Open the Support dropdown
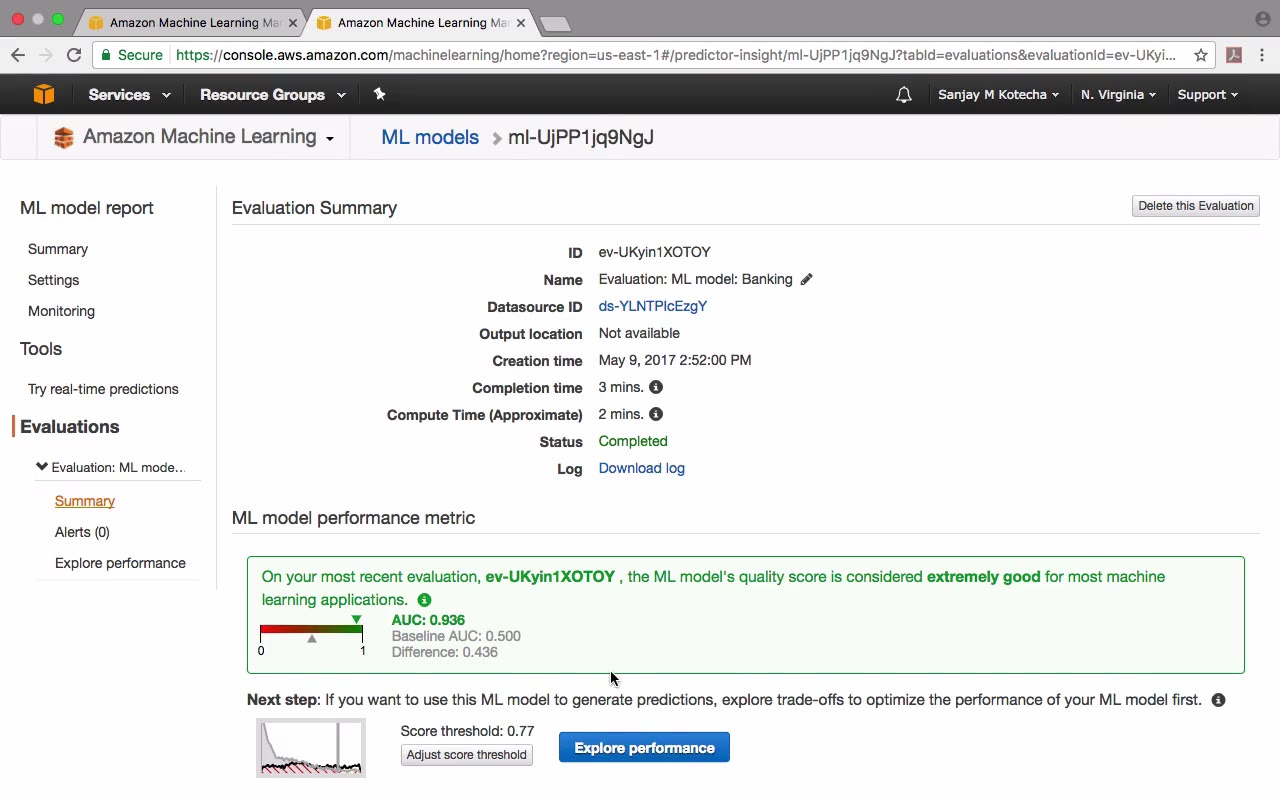 [1207, 95]
